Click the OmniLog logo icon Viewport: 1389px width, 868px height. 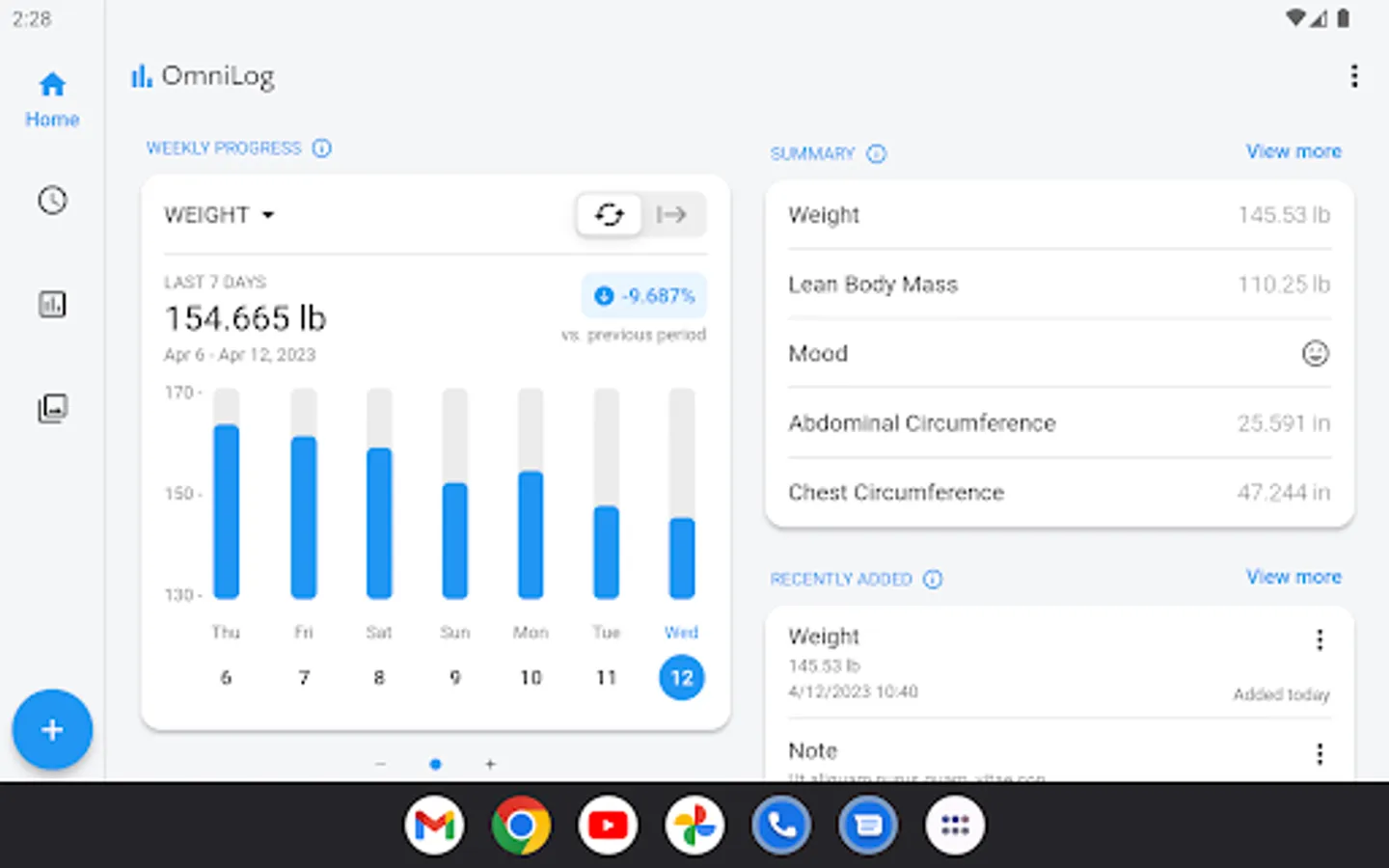pyautogui.click(x=142, y=76)
